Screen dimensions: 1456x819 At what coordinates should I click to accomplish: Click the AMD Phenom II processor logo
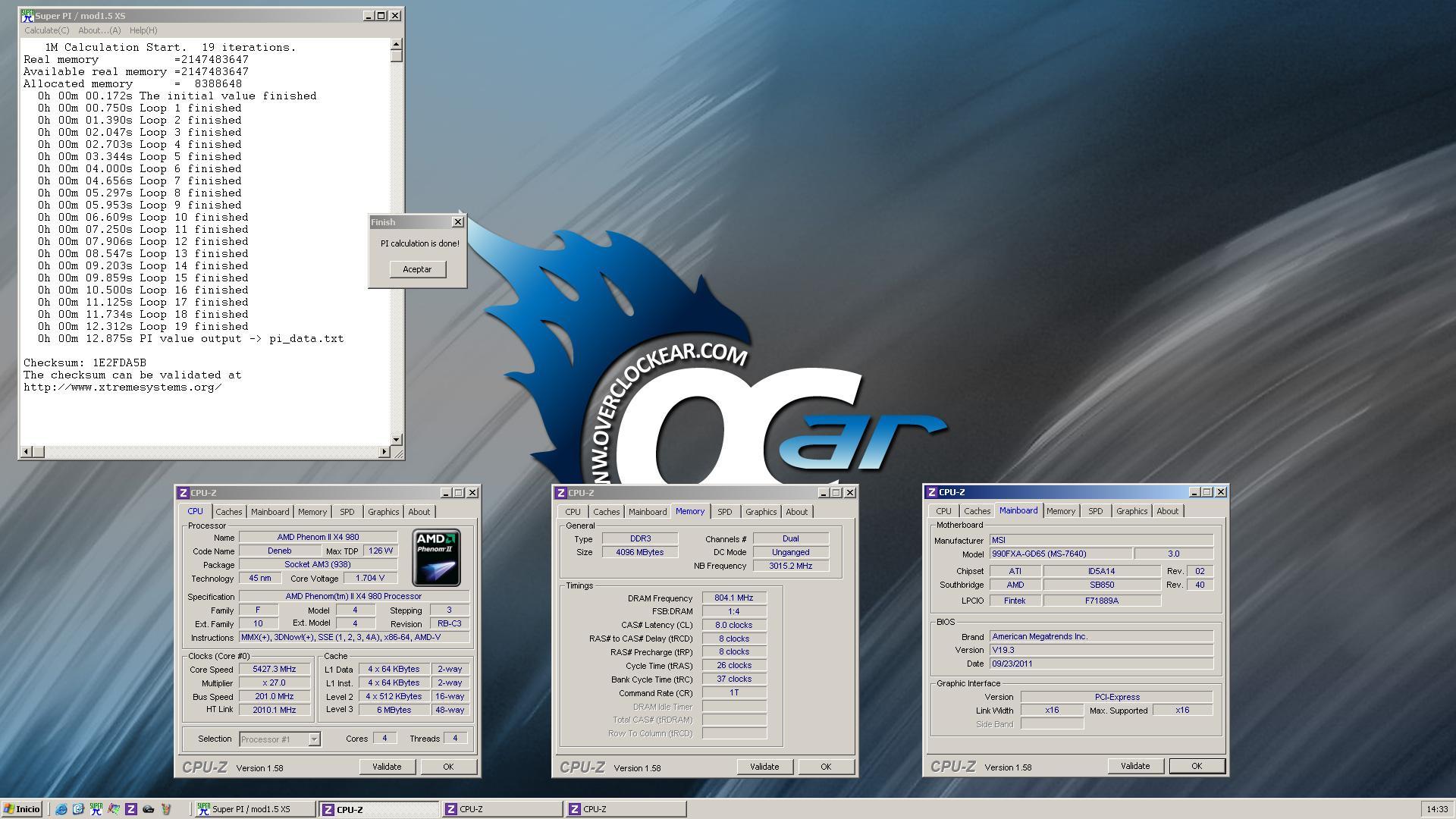436,558
